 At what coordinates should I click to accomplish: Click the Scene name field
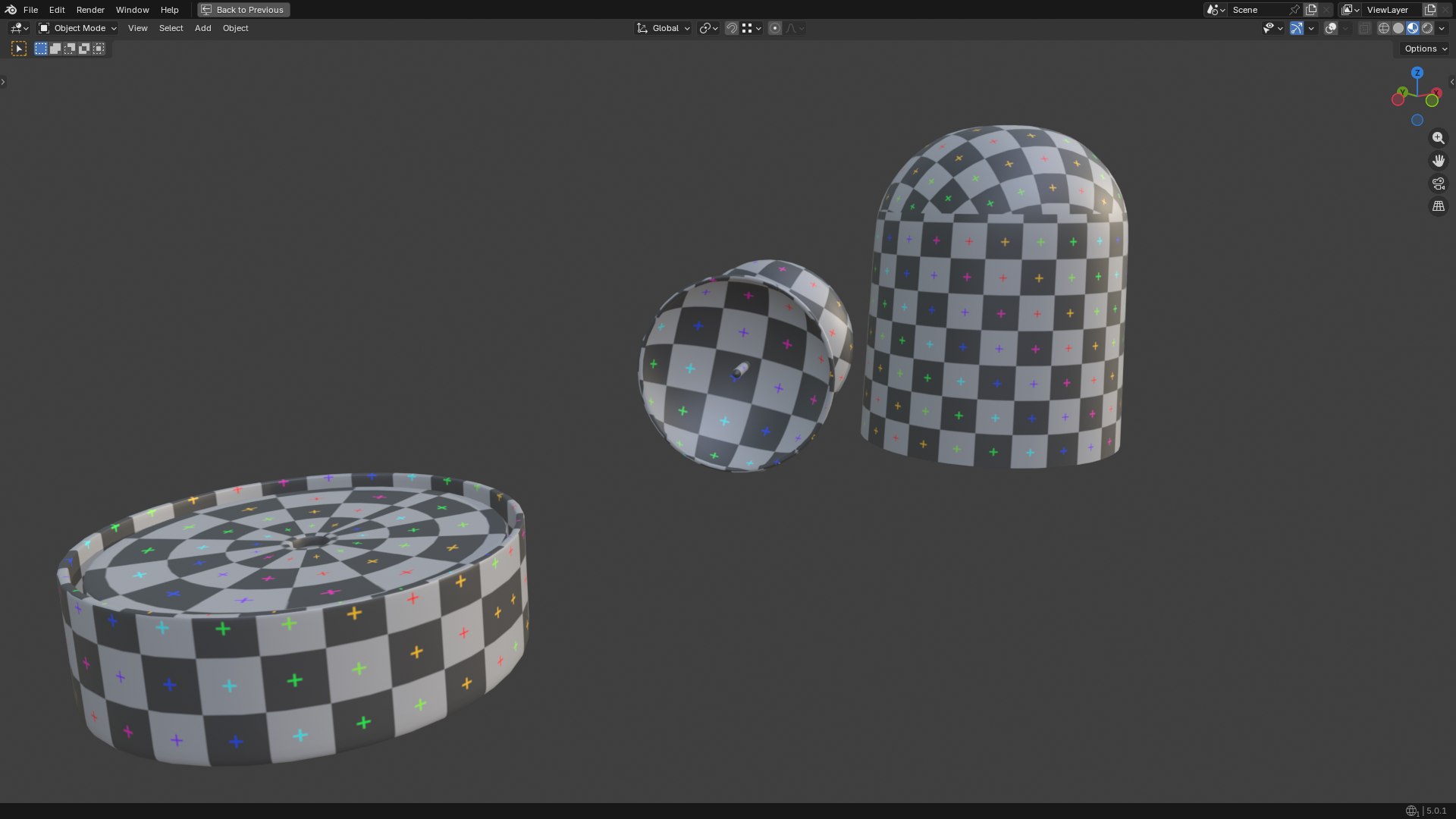[1257, 10]
